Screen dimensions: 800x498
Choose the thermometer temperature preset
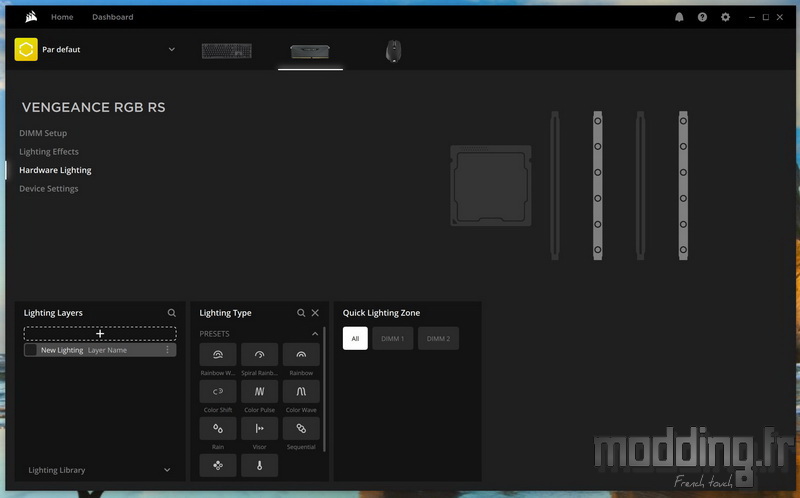point(259,465)
